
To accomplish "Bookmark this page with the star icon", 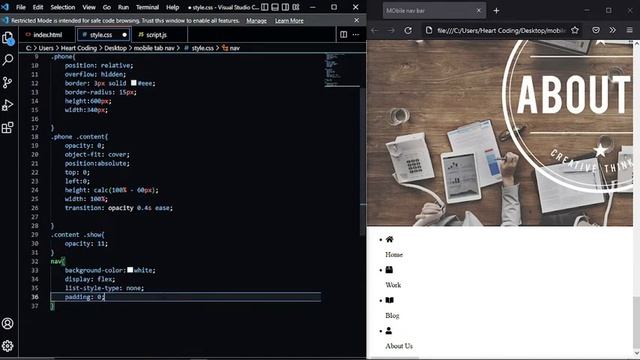I will pyautogui.click(x=575, y=30).
